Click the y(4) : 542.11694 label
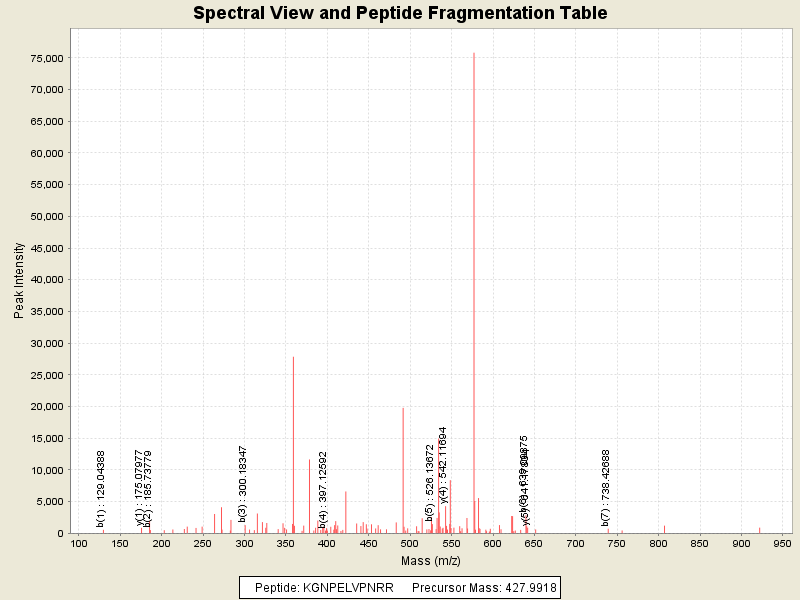The height and width of the screenshot is (600, 800). click(x=443, y=465)
